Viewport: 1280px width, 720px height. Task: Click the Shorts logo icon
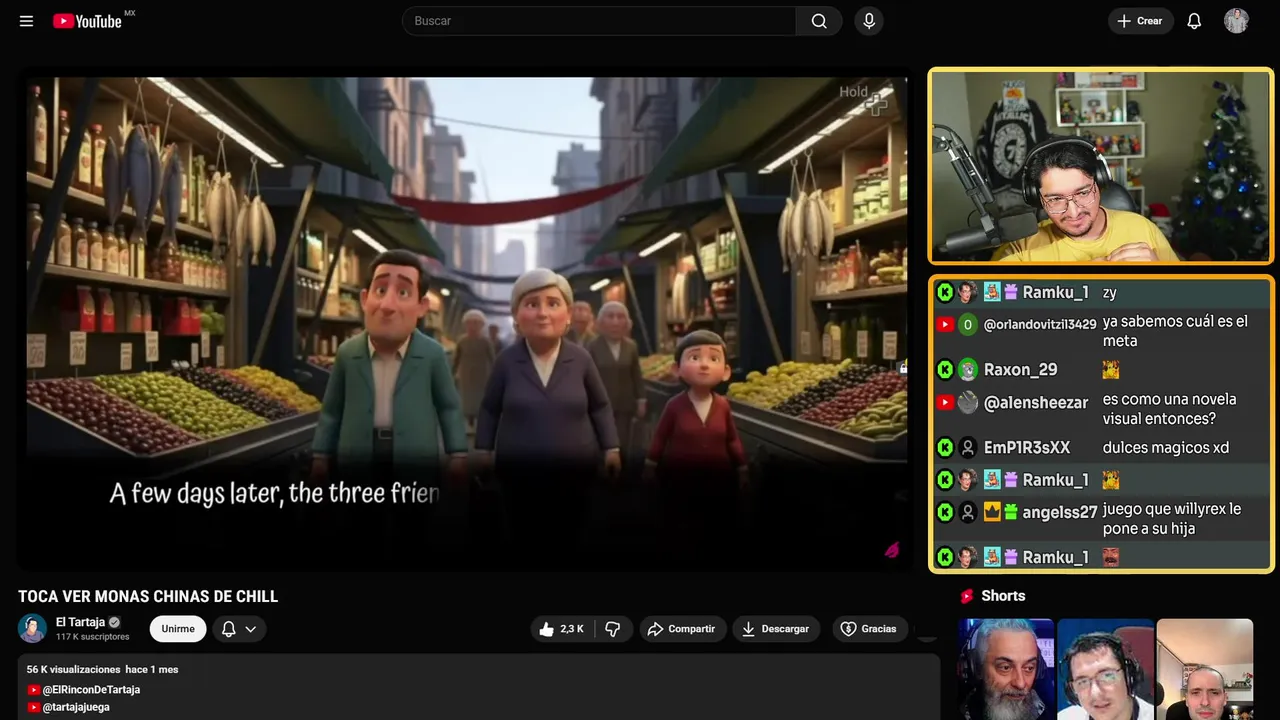967,596
